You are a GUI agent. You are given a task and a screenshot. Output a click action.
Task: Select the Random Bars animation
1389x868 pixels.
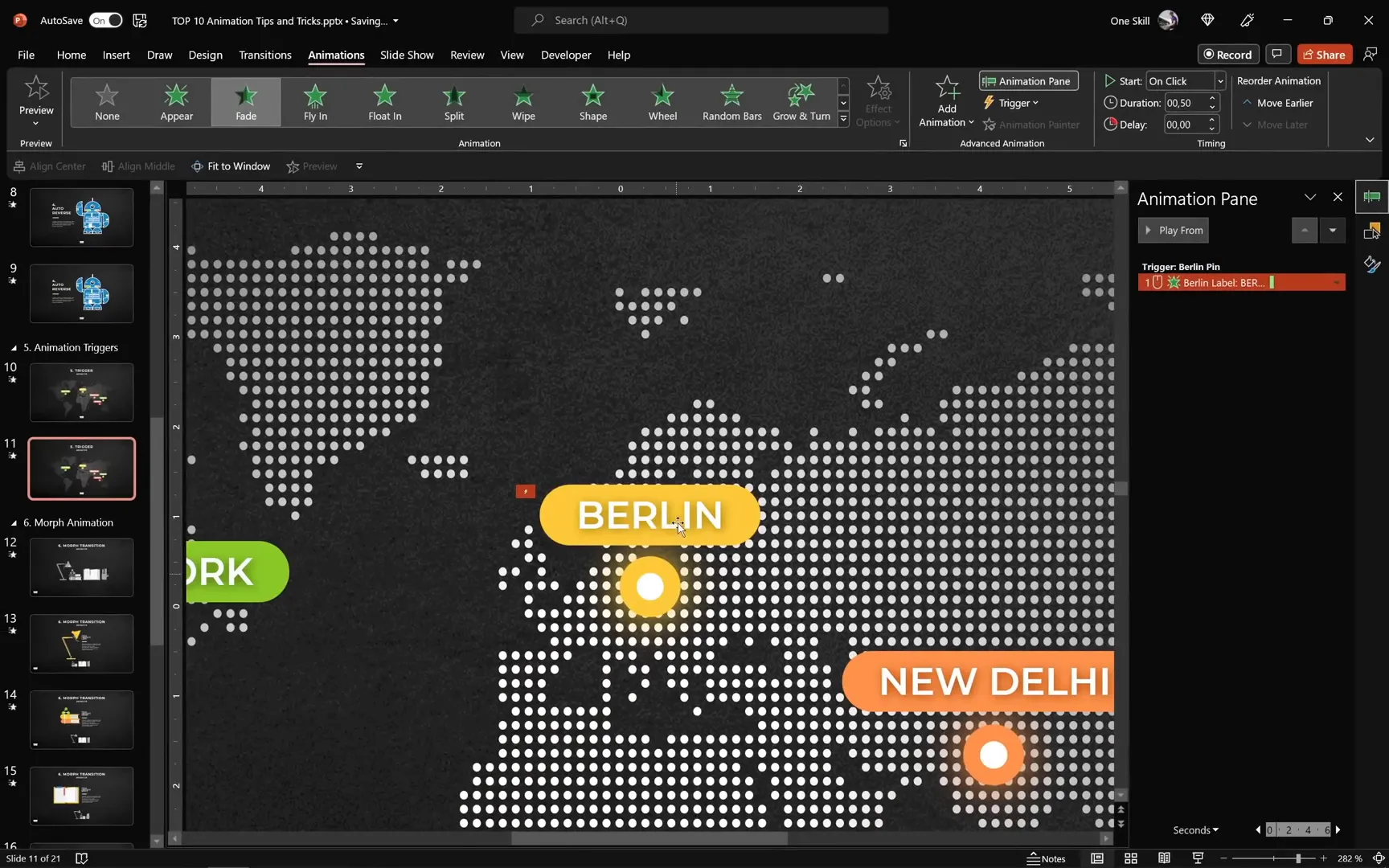coord(731,102)
